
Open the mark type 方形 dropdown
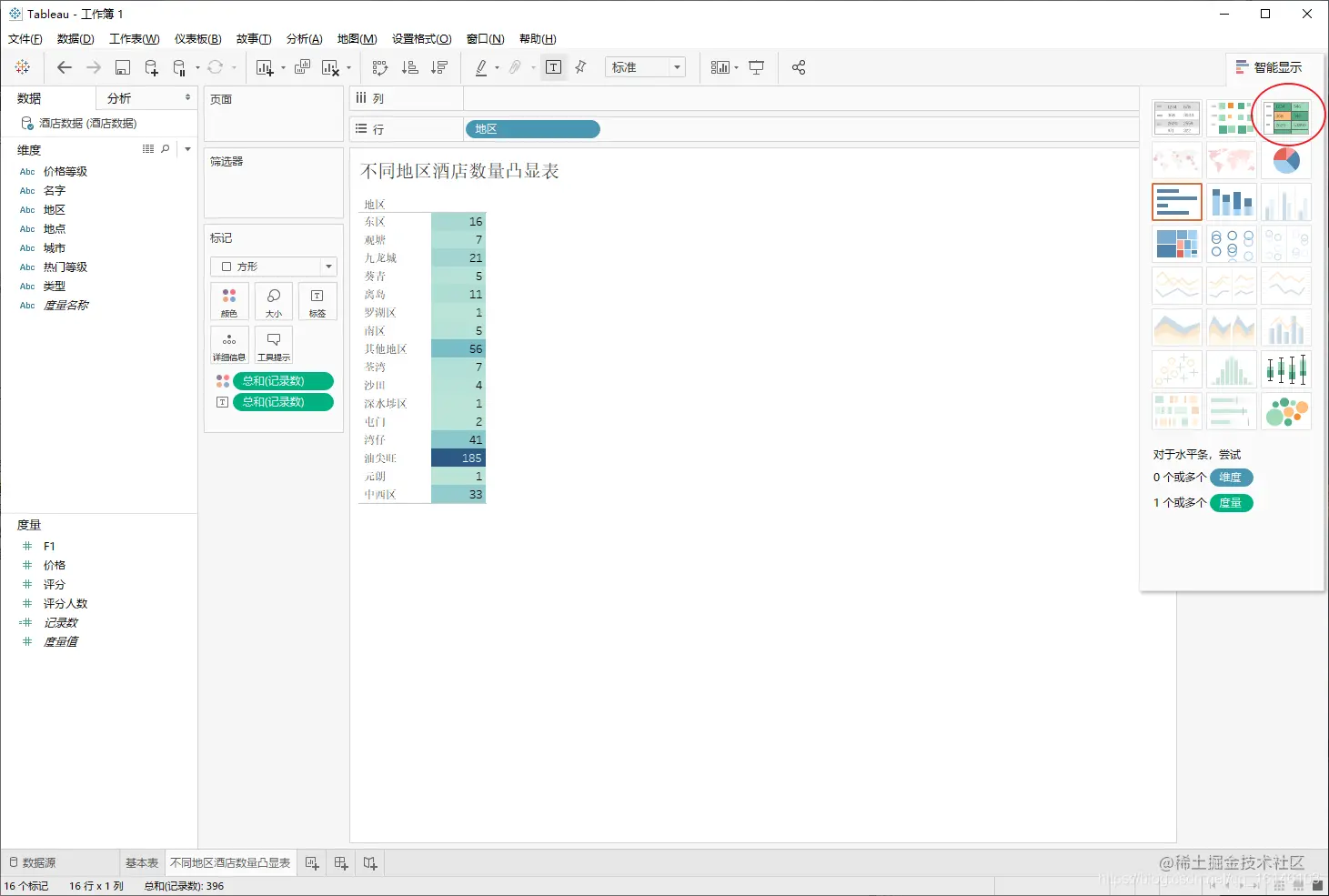click(274, 267)
